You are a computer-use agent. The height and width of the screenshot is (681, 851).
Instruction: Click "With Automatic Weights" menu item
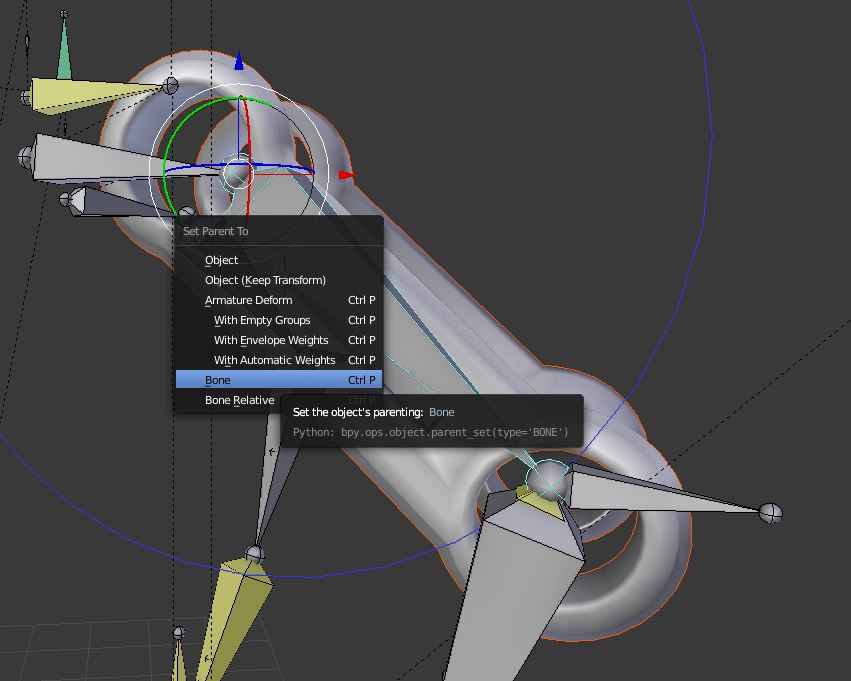[x=274, y=360]
